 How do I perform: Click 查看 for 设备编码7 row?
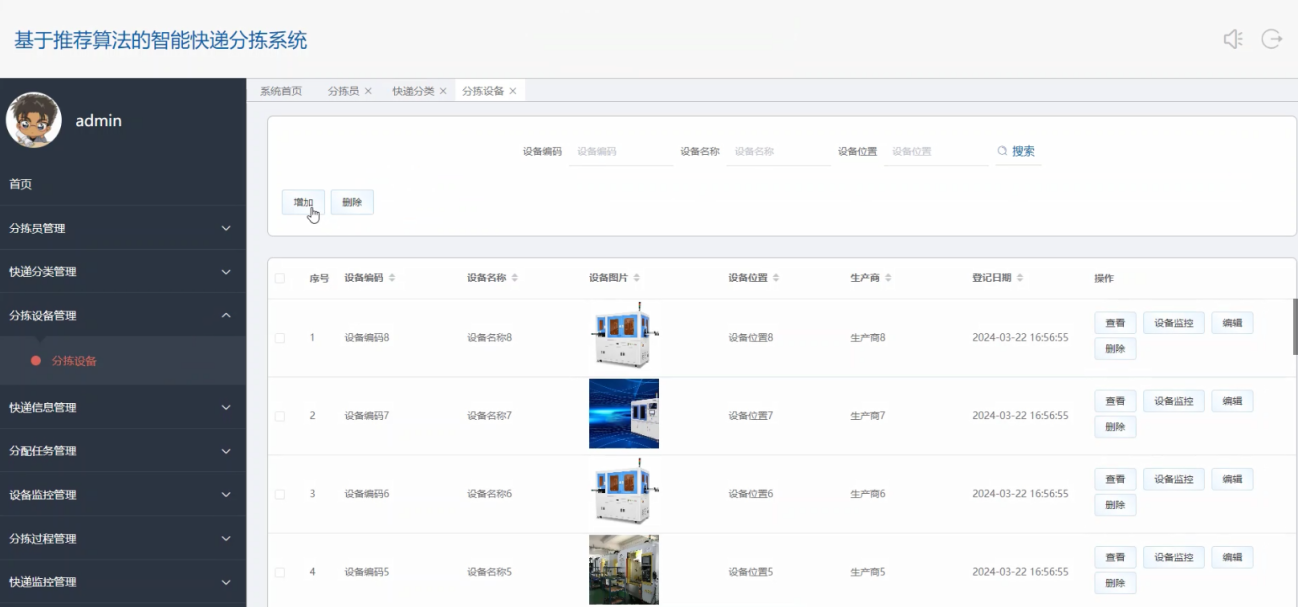(1115, 401)
